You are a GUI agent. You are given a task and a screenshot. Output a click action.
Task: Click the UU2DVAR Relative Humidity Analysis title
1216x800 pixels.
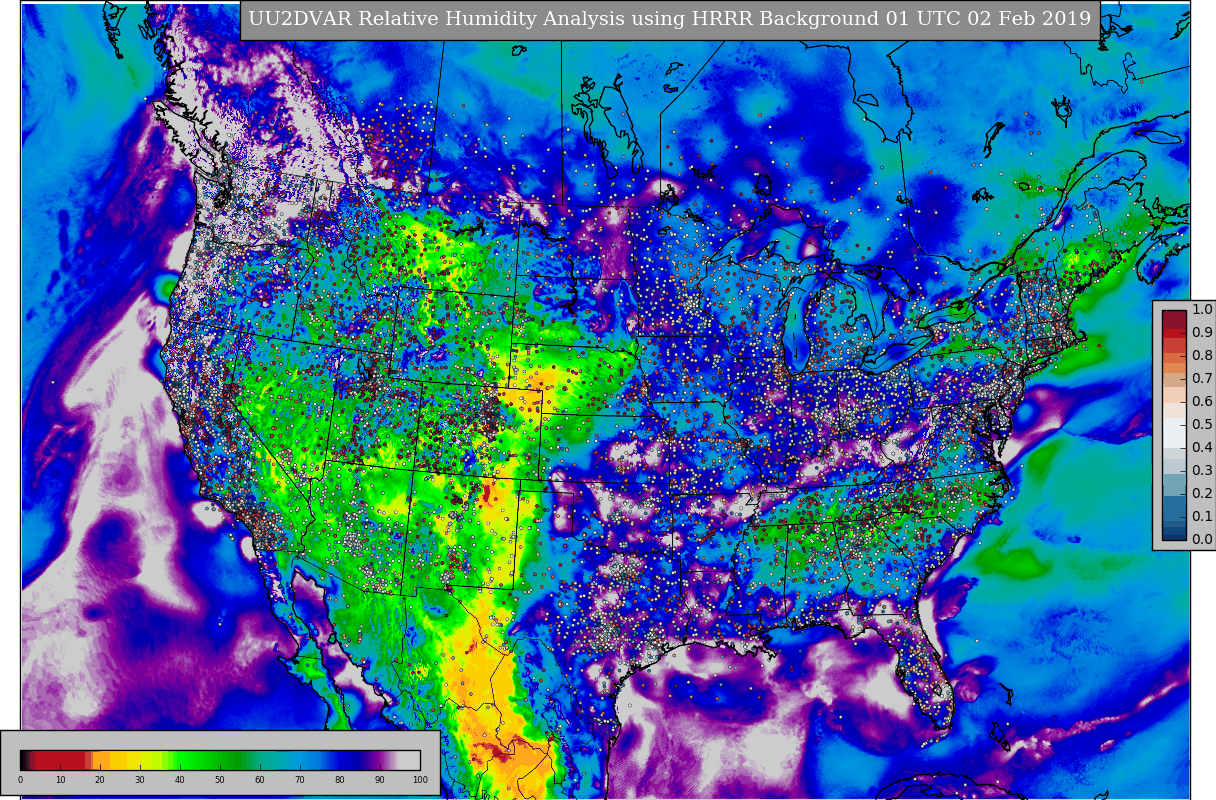[670, 20]
